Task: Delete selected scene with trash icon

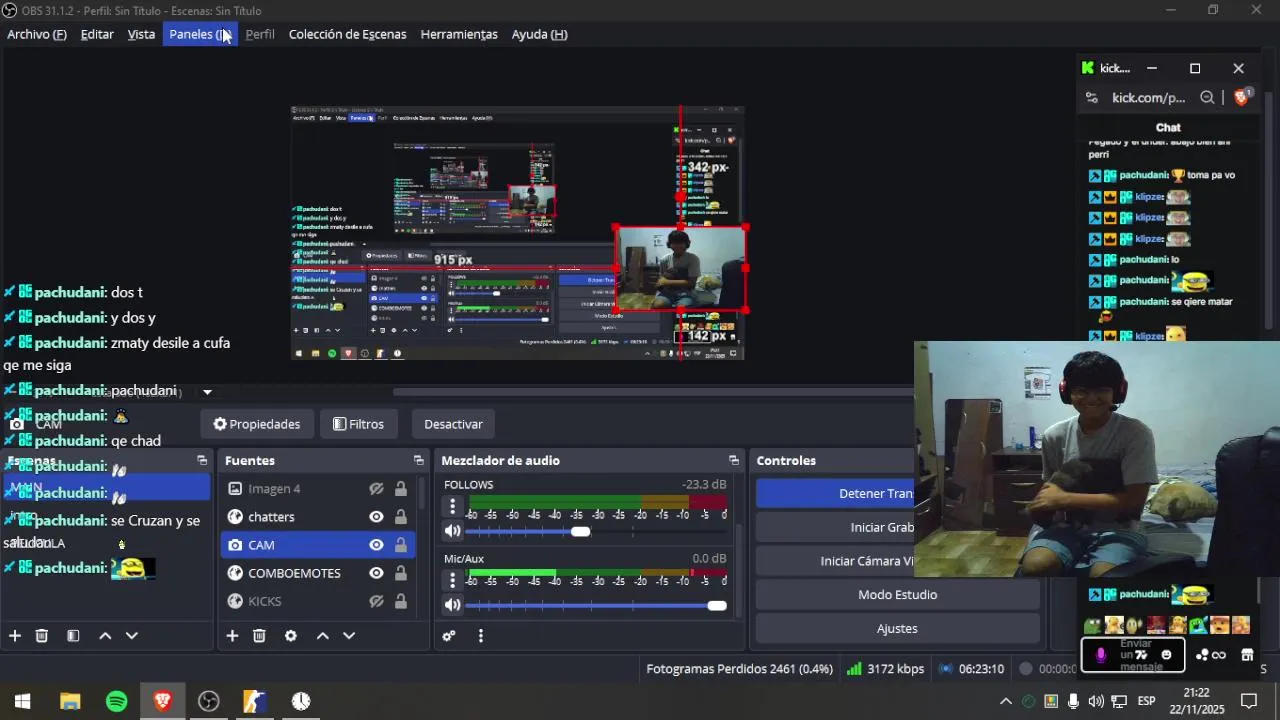Action: [42, 635]
